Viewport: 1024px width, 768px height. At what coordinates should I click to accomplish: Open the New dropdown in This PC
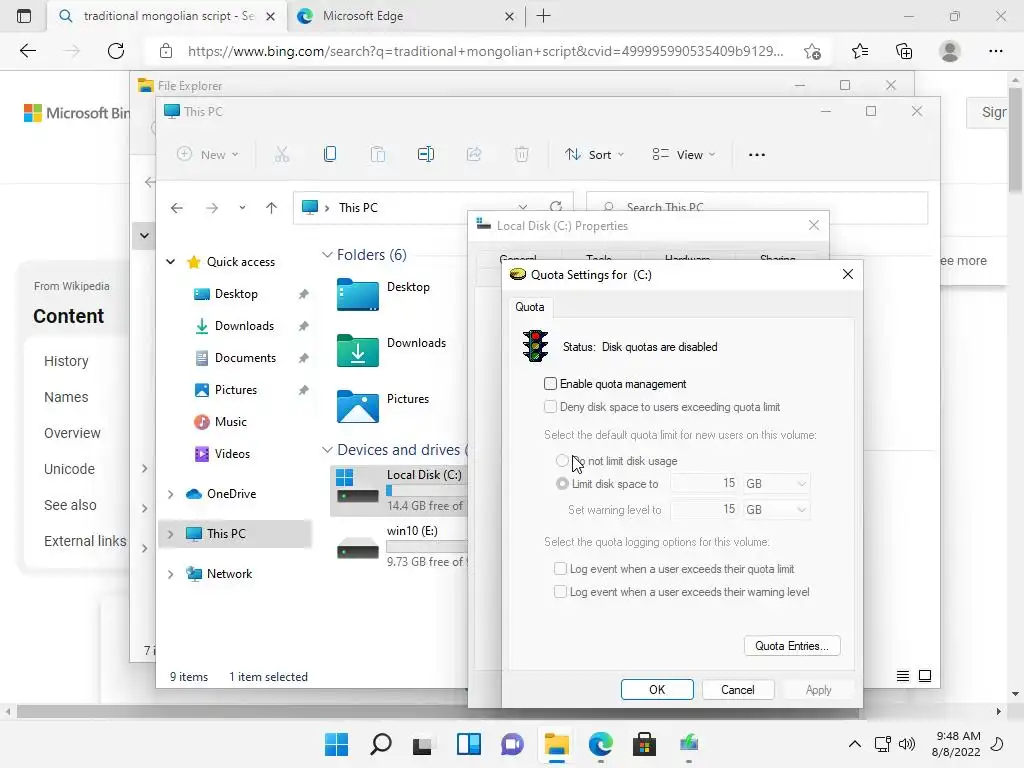pyautogui.click(x=208, y=155)
